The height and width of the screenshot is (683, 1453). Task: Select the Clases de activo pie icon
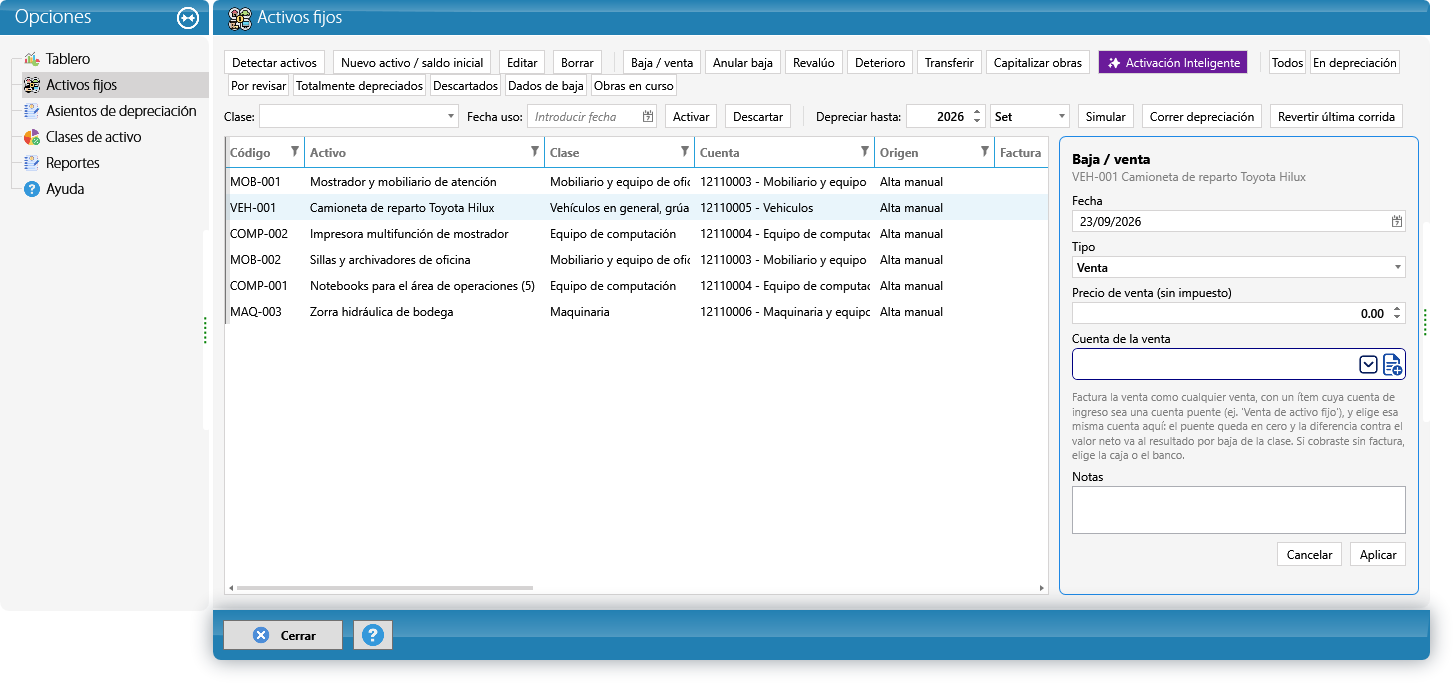point(31,137)
